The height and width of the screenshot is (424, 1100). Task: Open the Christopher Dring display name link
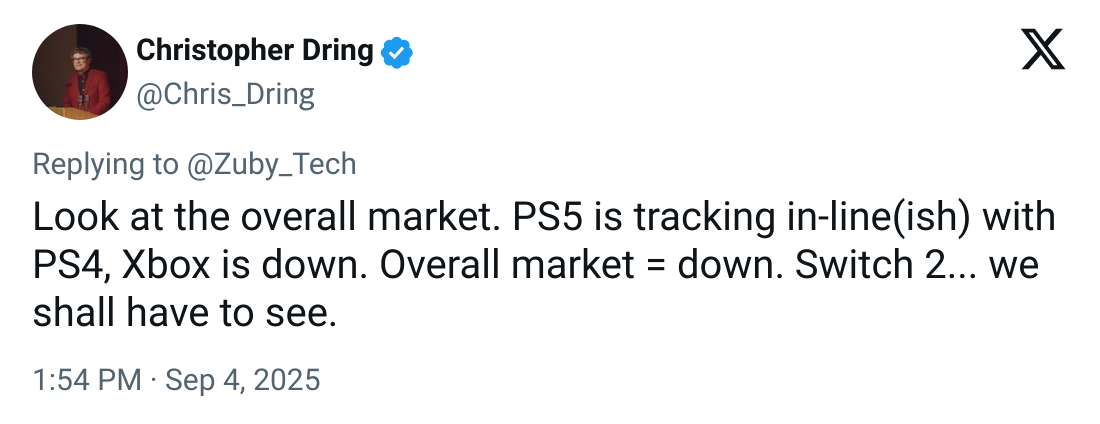point(254,51)
